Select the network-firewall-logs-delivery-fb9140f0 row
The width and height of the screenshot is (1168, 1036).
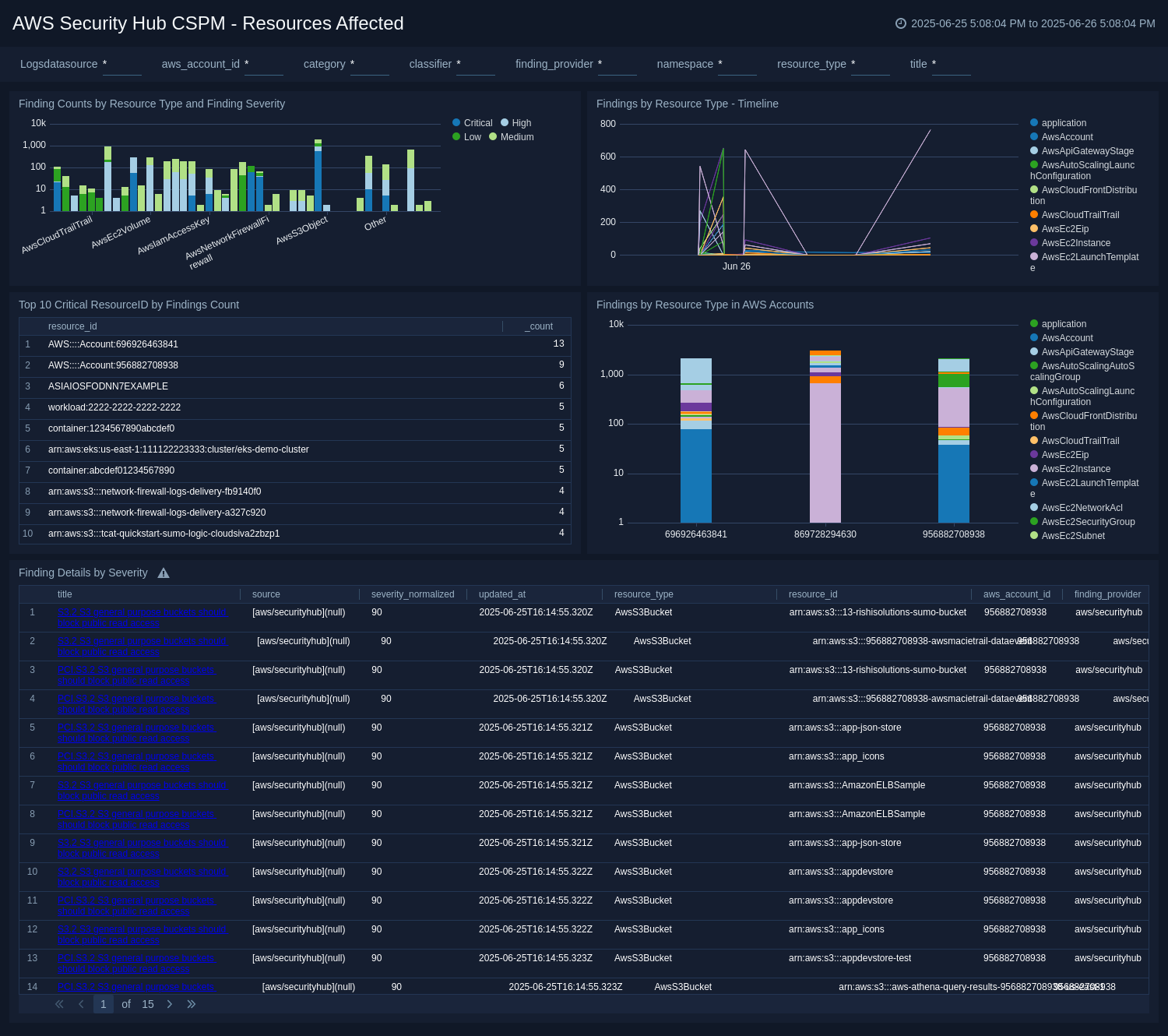295,492
